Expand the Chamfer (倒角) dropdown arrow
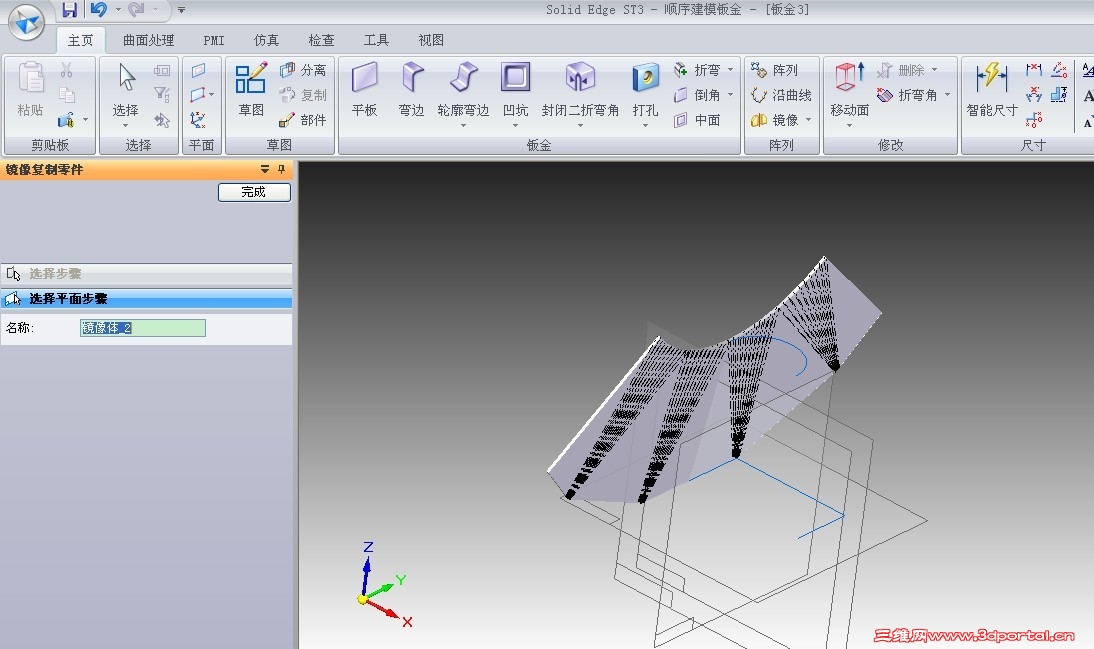This screenshot has height=649, width=1094. click(730, 95)
